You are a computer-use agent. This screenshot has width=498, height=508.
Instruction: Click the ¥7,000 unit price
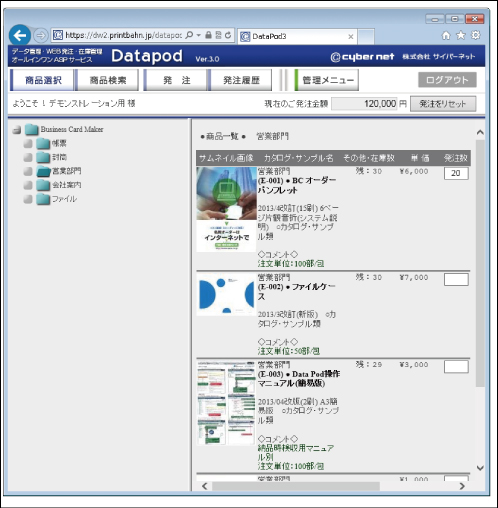tap(414, 277)
